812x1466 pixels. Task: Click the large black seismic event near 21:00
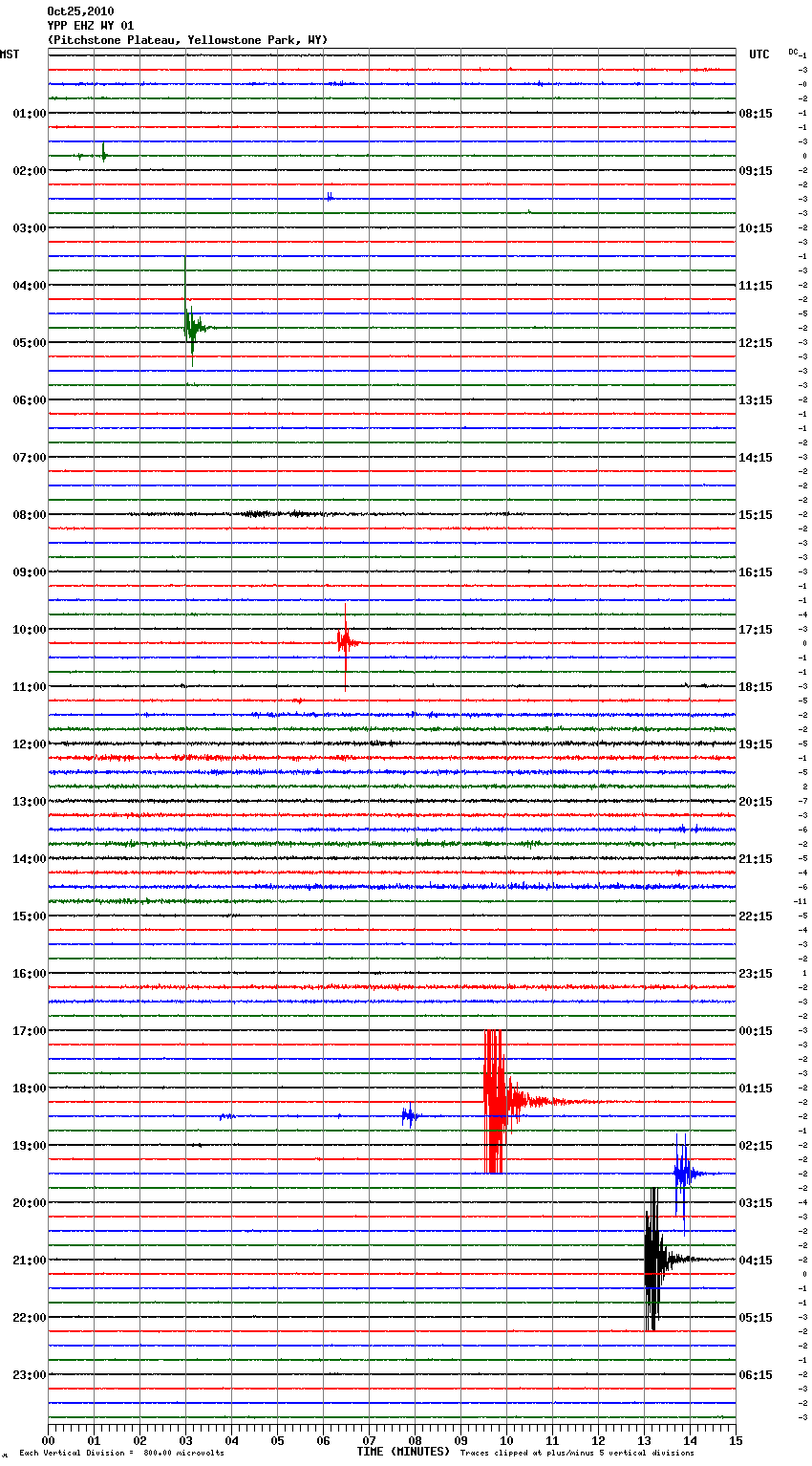[x=652, y=1260]
